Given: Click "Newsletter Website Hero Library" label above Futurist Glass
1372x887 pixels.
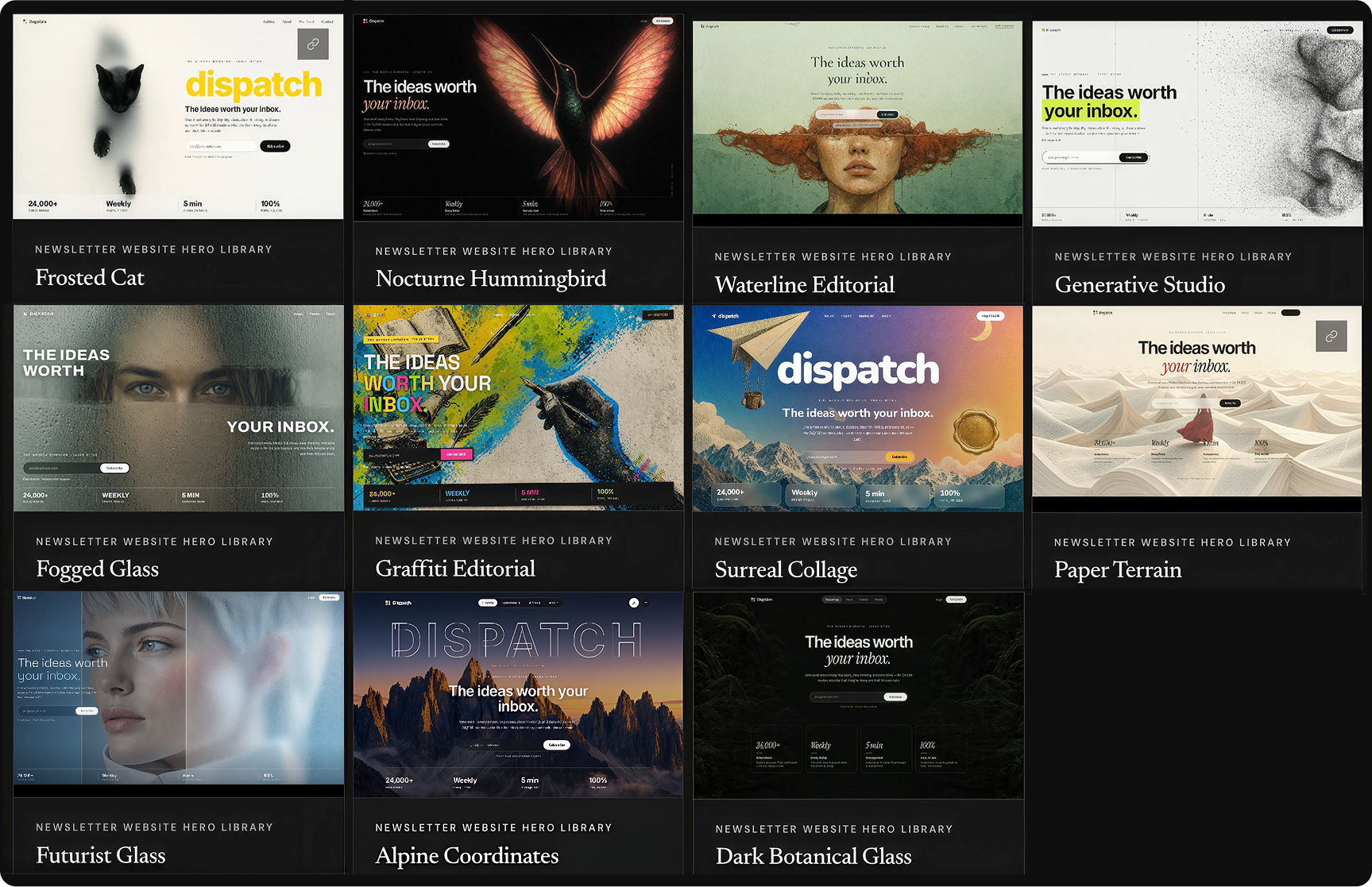Looking at the screenshot, I should click(x=155, y=827).
